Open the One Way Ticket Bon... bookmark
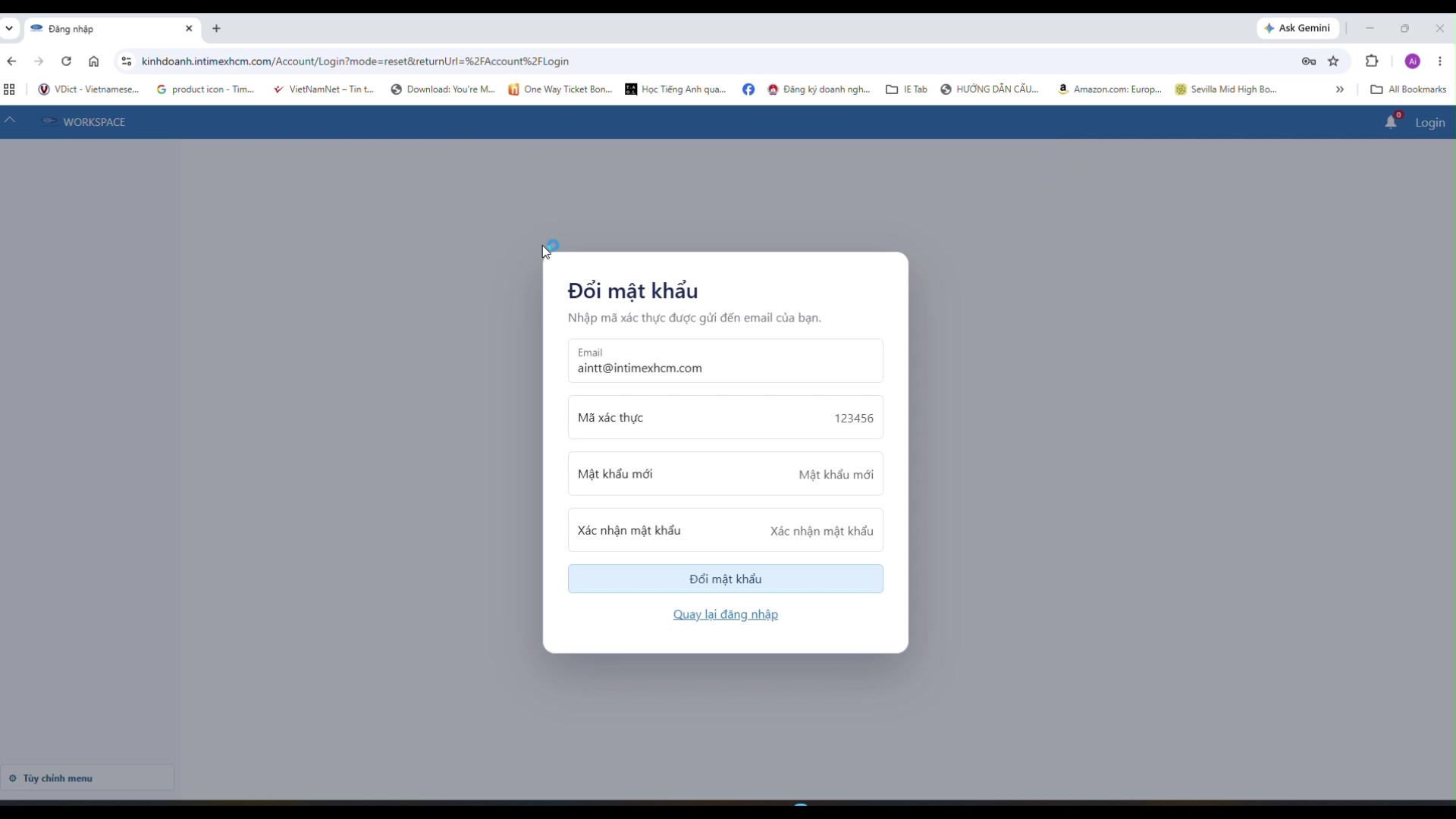The height and width of the screenshot is (819, 1456). tap(560, 89)
